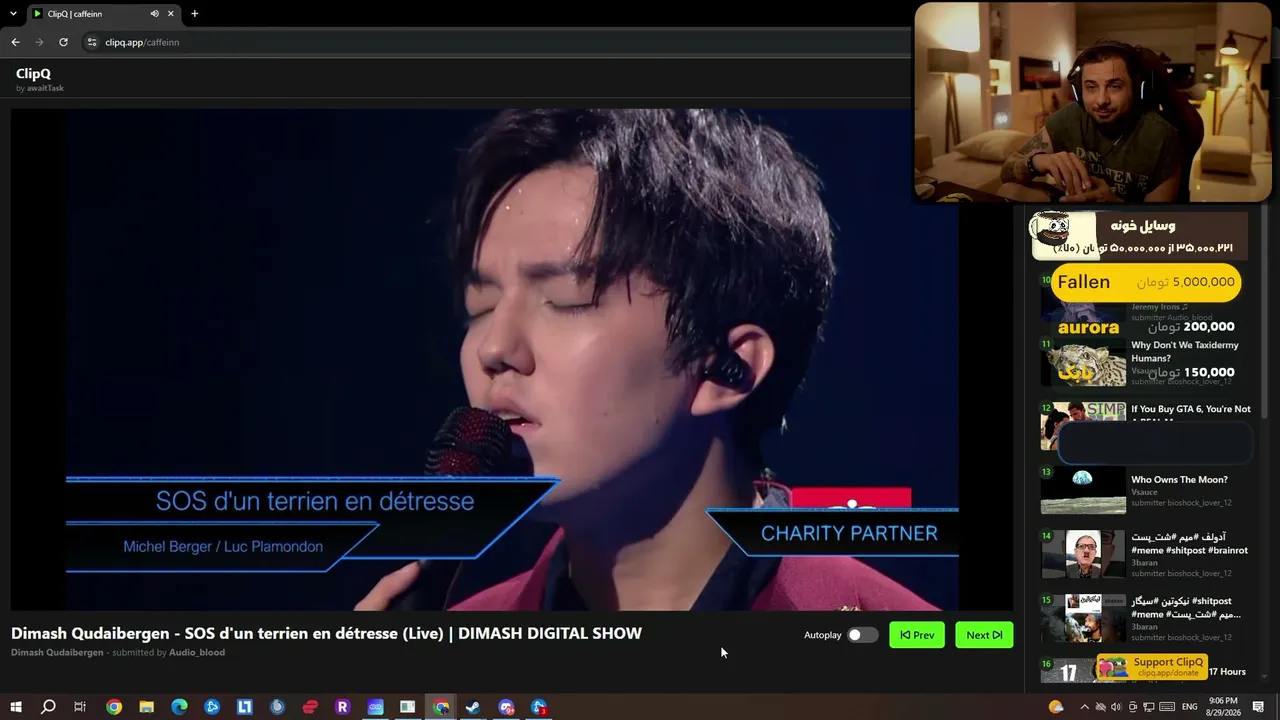Open the Windows Start menu
This screenshot has width=1280, height=720.
click(16, 707)
